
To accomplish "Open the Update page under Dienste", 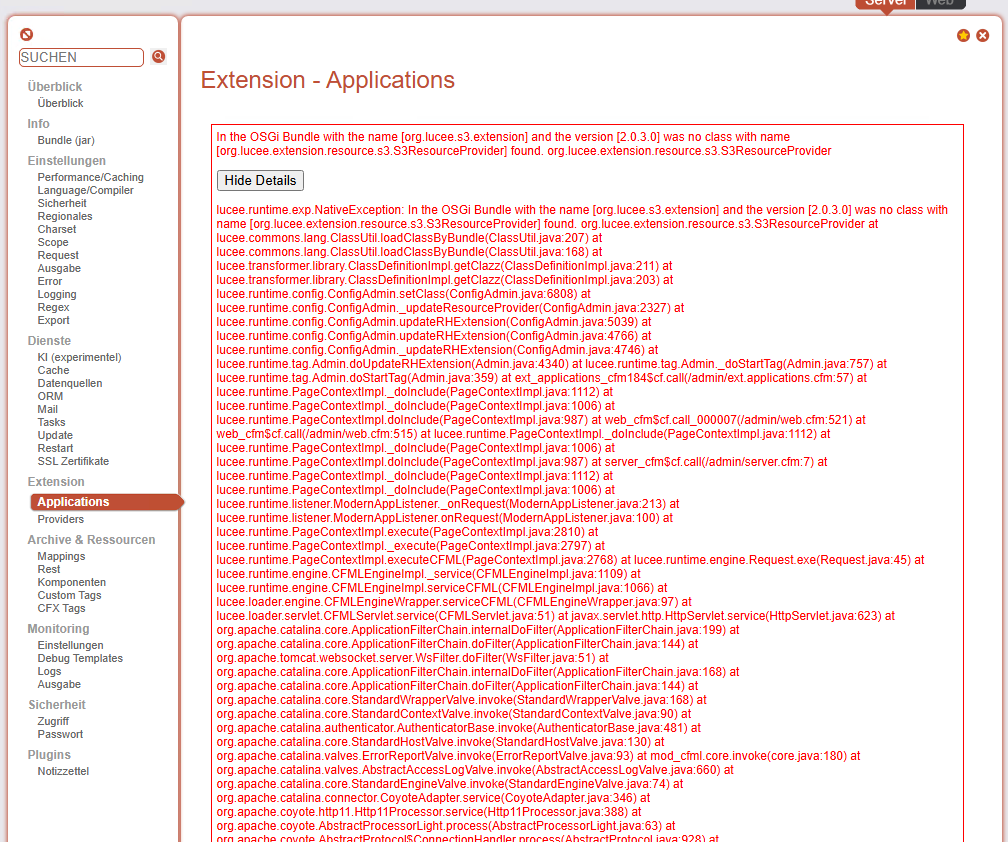I will tap(55, 435).
